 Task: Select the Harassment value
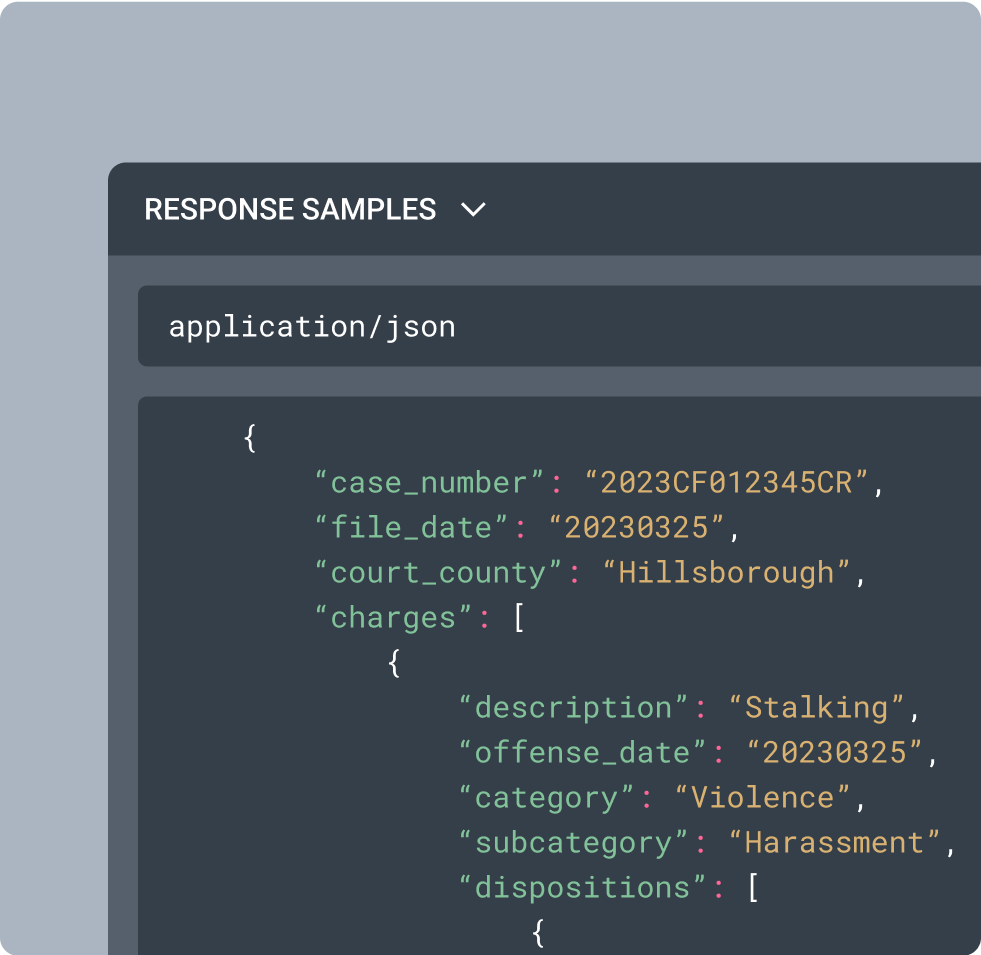834,842
